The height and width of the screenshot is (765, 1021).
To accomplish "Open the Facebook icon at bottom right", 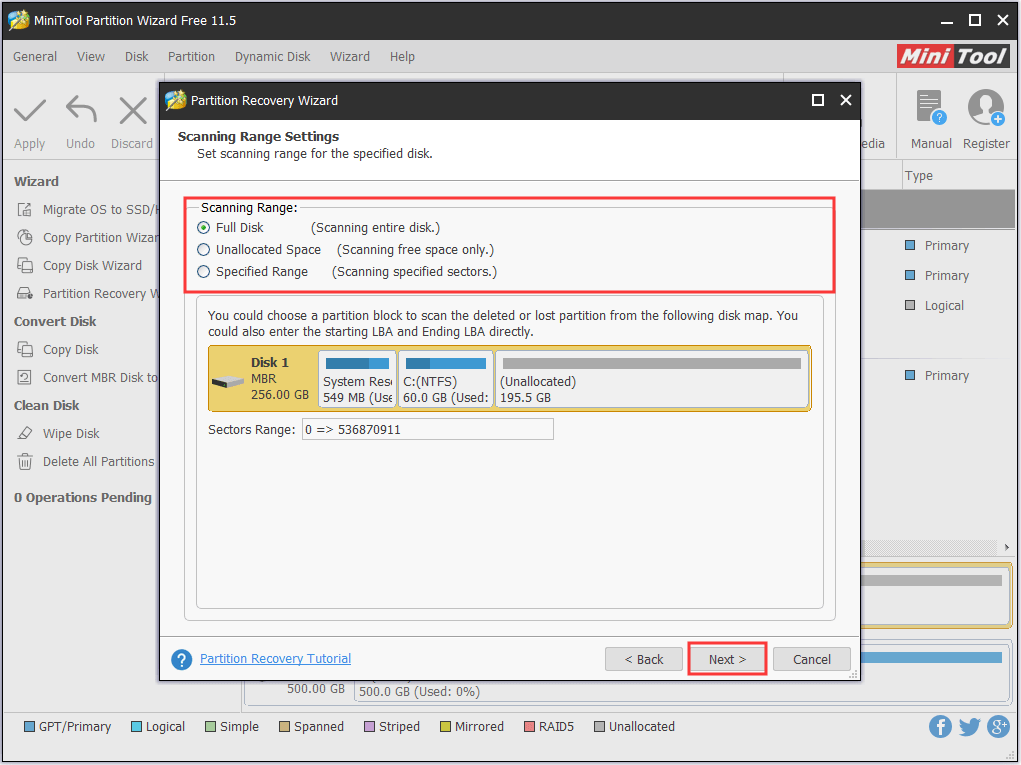I will 940,727.
